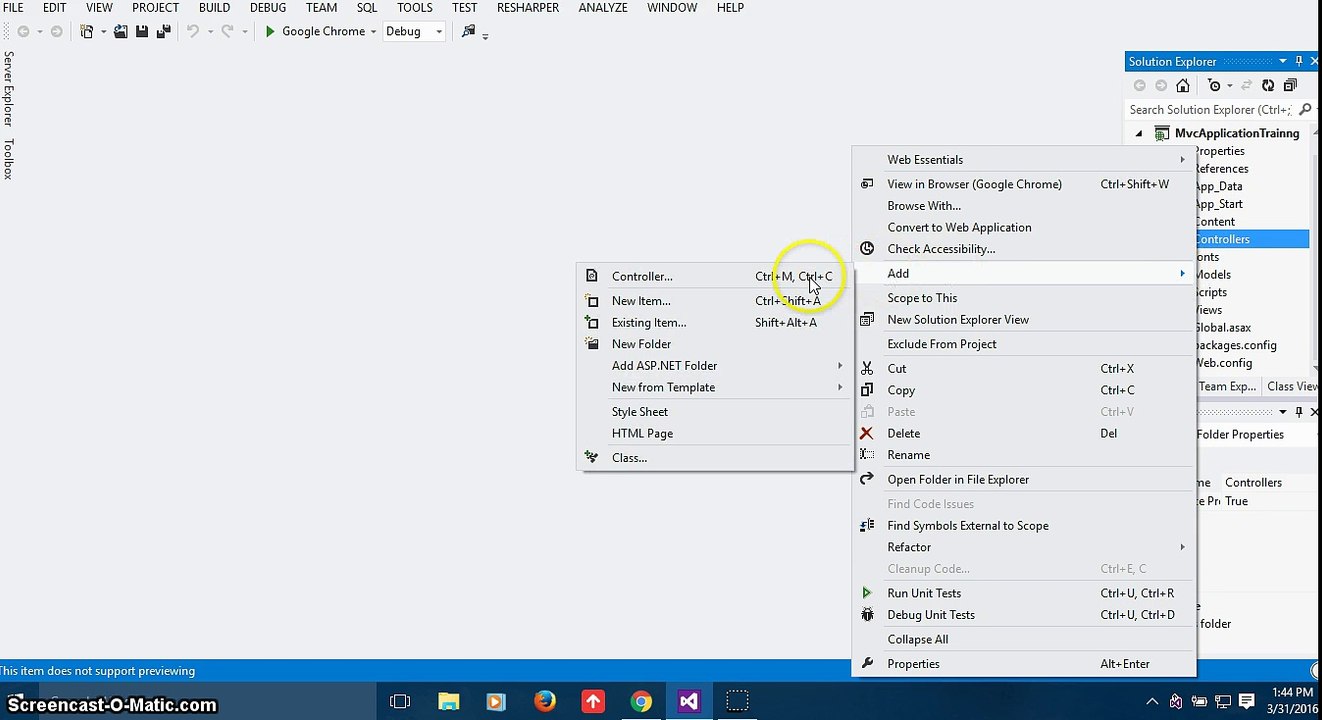Open the Solution Explorer window options arrow
1322x720 pixels.
coord(1283,61)
